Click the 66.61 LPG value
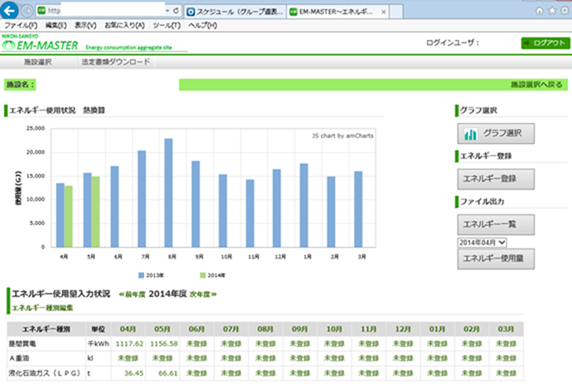The width and height of the screenshot is (572, 388). [x=168, y=373]
